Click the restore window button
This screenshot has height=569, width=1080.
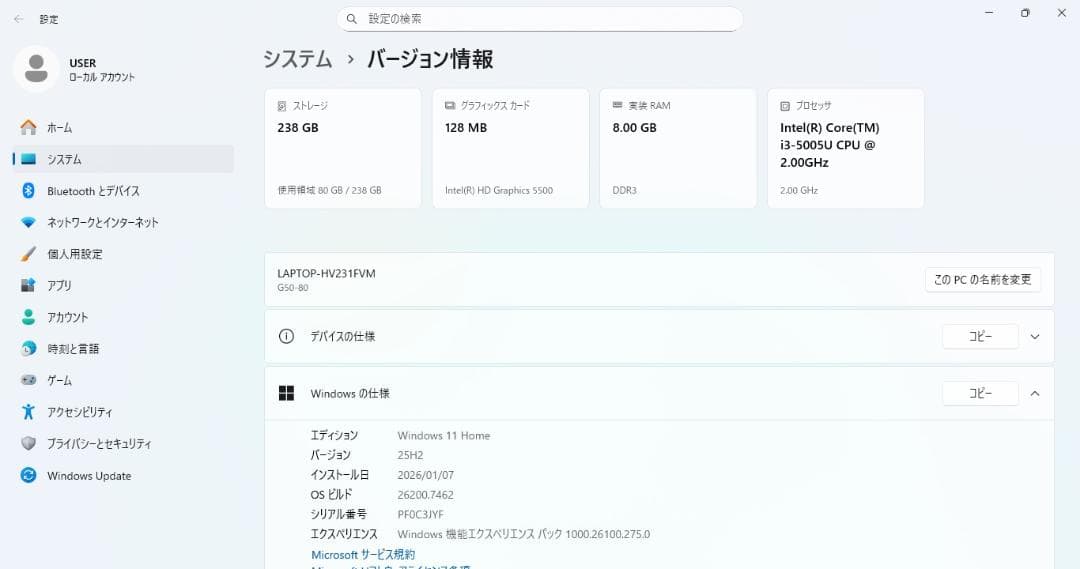coord(1025,13)
